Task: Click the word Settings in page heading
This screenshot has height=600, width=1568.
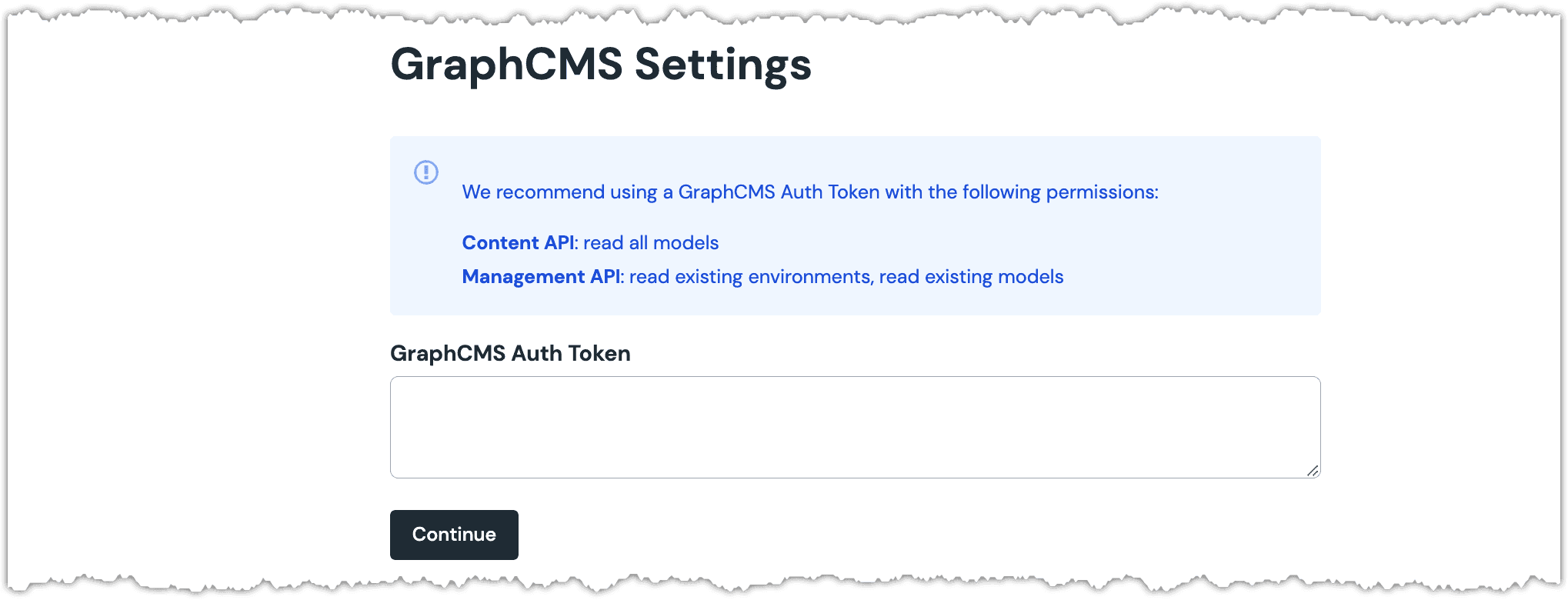Action: pos(723,65)
